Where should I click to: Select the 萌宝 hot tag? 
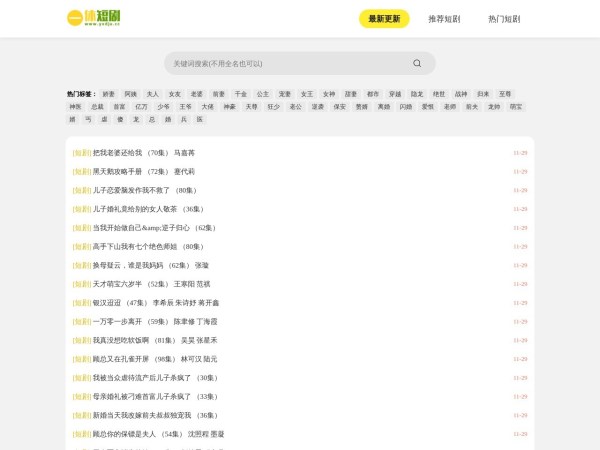click(x=516, y=106)
